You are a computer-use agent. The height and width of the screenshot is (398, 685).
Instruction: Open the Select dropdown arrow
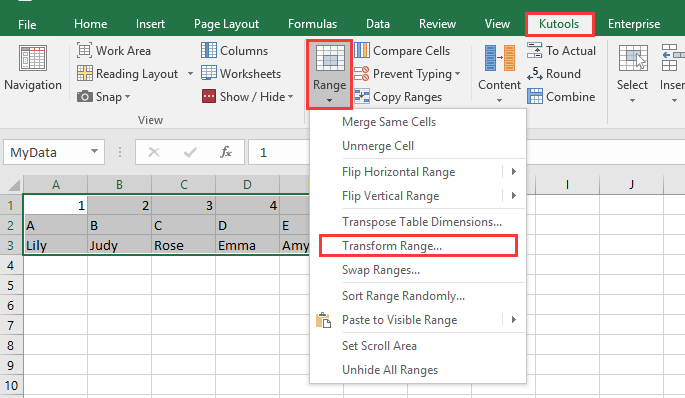pos(632,100)
